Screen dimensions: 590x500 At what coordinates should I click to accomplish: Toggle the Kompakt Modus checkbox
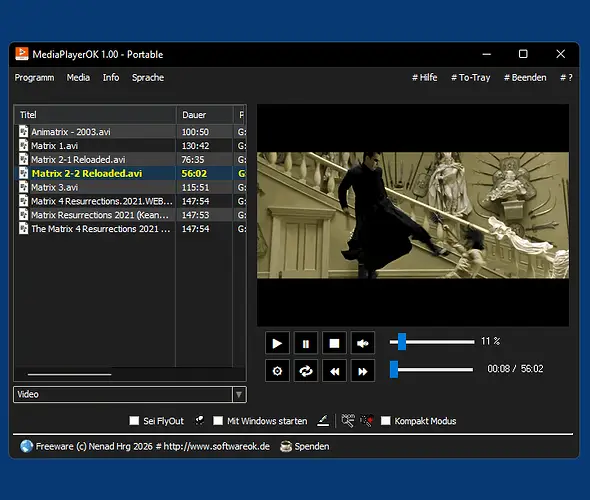tap(385, 421)
